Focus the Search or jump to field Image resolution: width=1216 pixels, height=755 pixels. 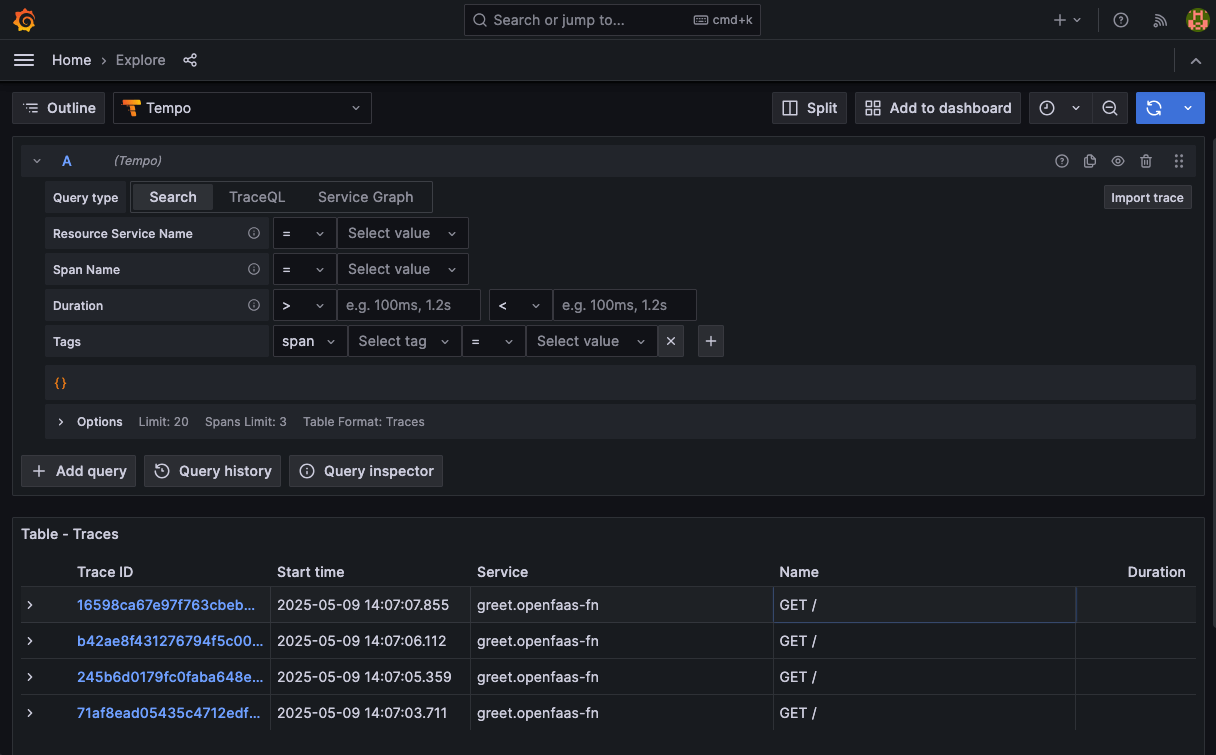[612, 20]
